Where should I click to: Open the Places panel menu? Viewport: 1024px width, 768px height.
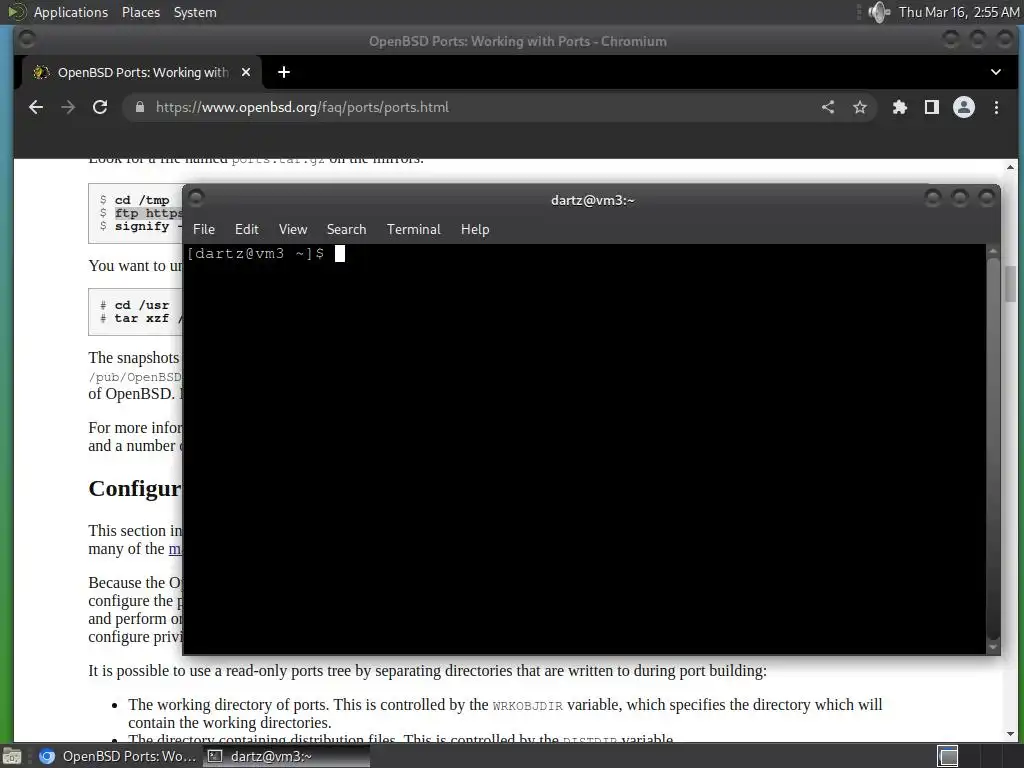pos(140,12)
